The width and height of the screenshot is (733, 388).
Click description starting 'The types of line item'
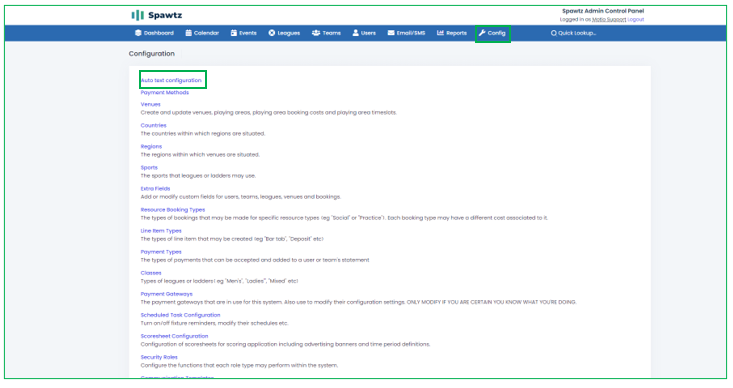[x=232, y=239]
